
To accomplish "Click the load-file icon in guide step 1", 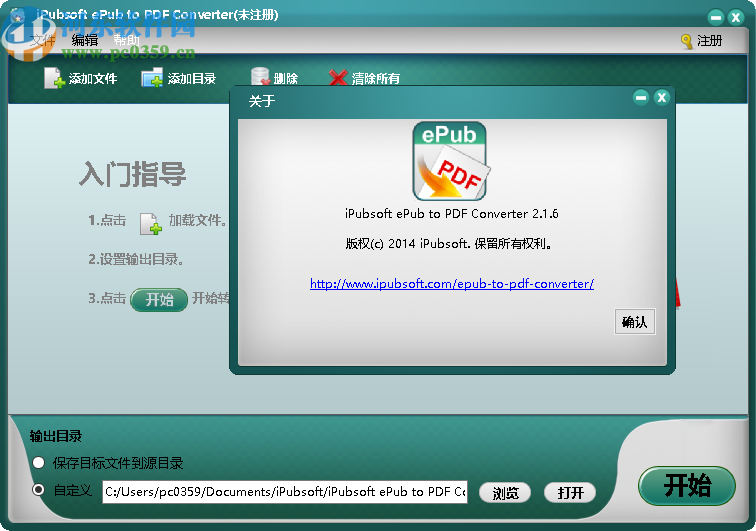I will coord(150,223).
